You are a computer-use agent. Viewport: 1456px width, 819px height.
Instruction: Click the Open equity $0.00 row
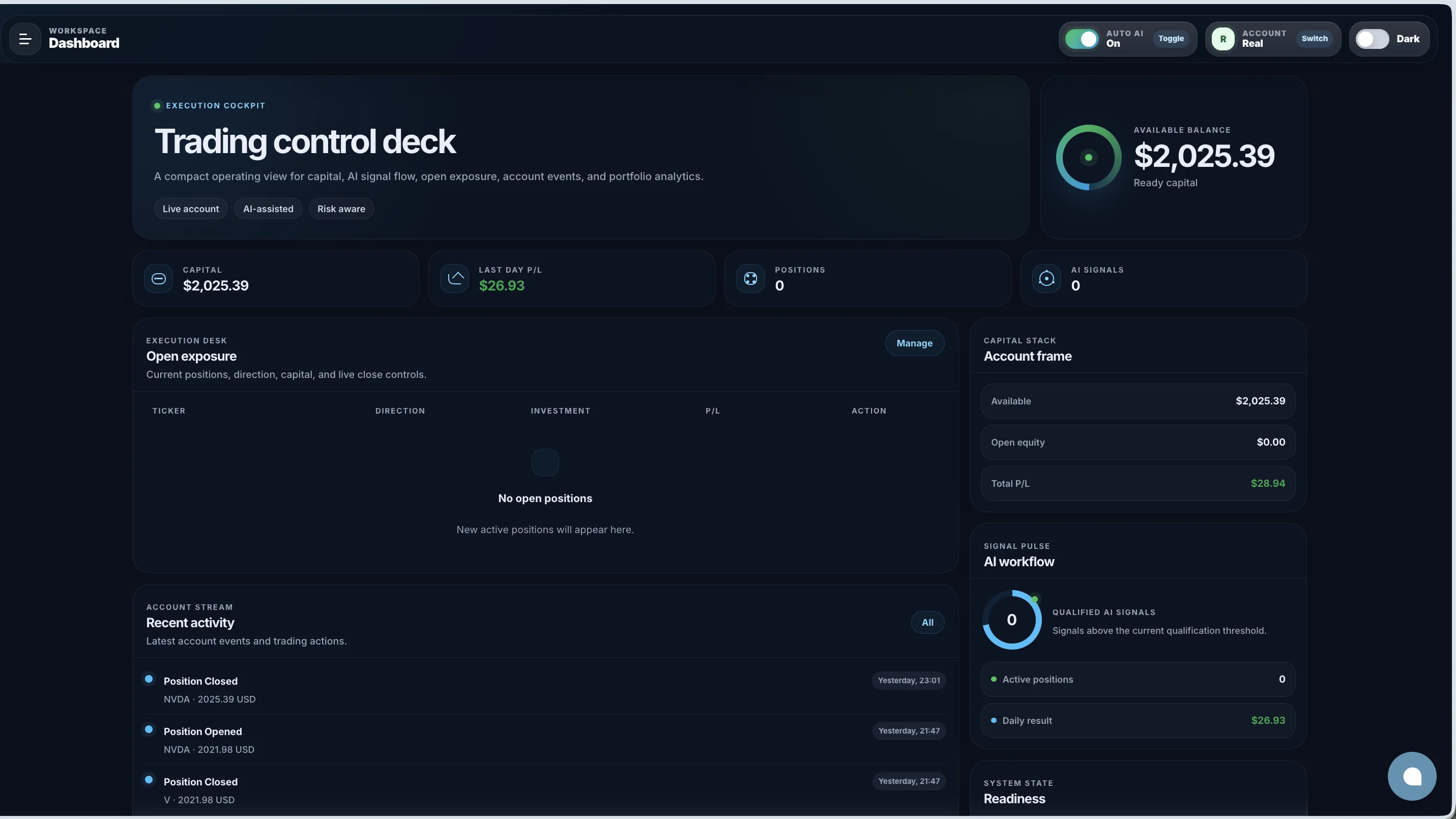1138,443
